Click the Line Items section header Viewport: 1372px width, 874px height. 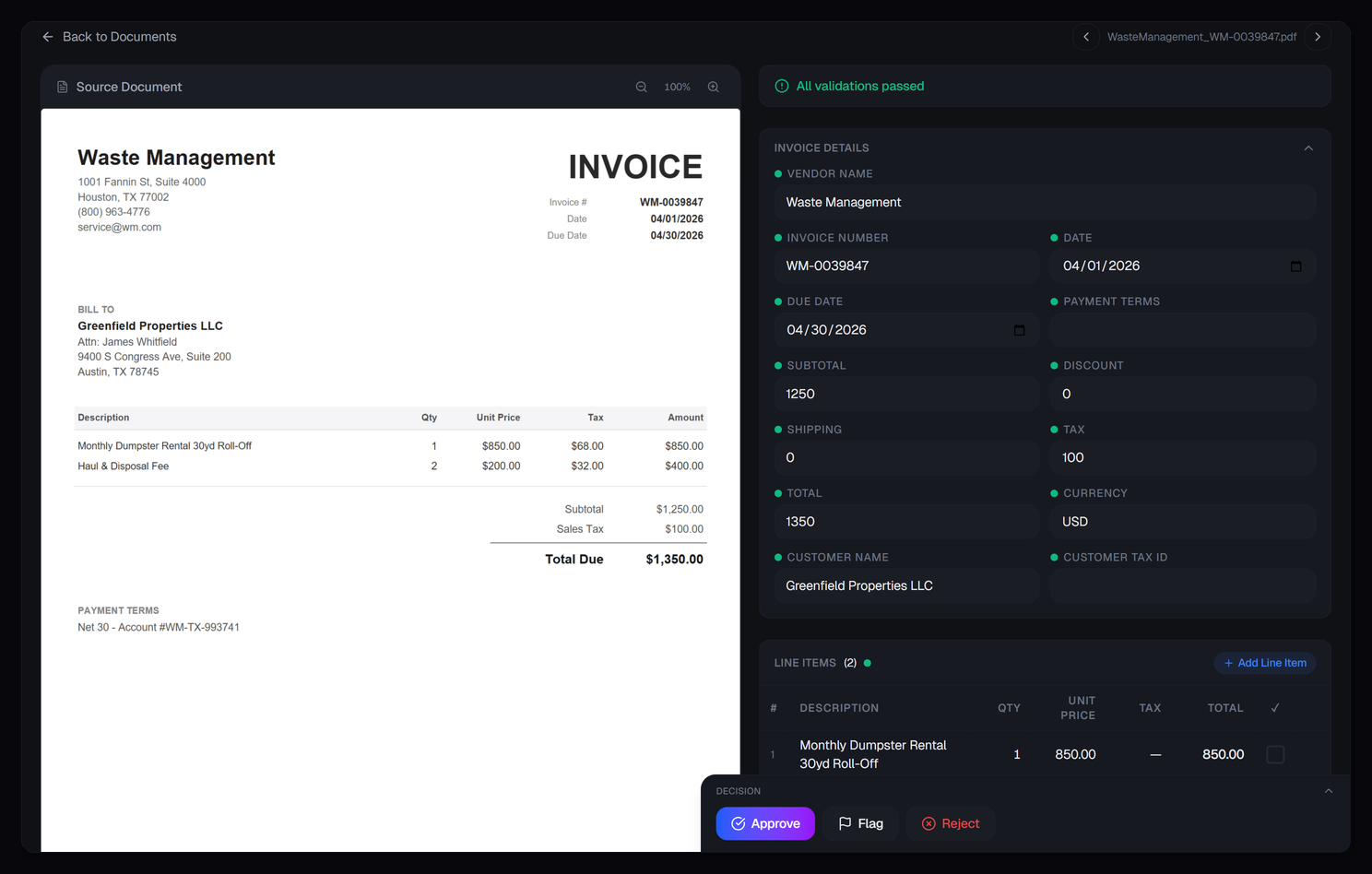(805, 663)
